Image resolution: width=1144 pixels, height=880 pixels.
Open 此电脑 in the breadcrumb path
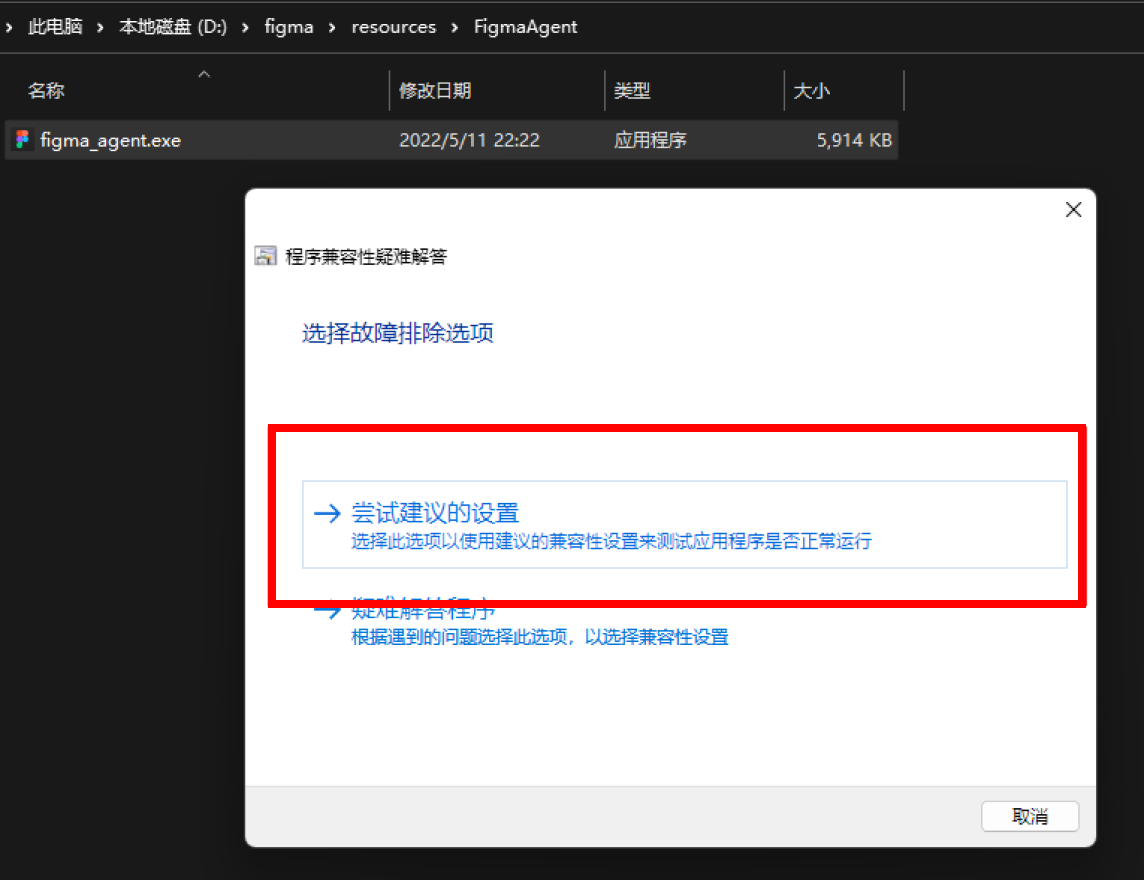pos(55,27)
